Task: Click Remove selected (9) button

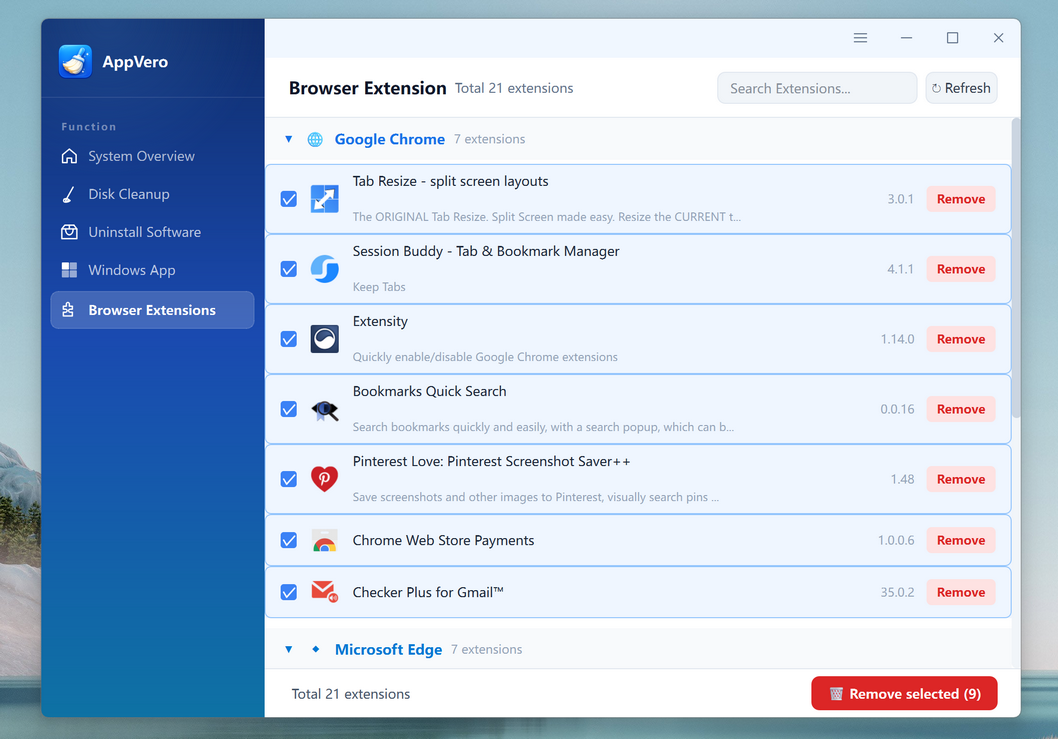Action: [x=904, y=693]
